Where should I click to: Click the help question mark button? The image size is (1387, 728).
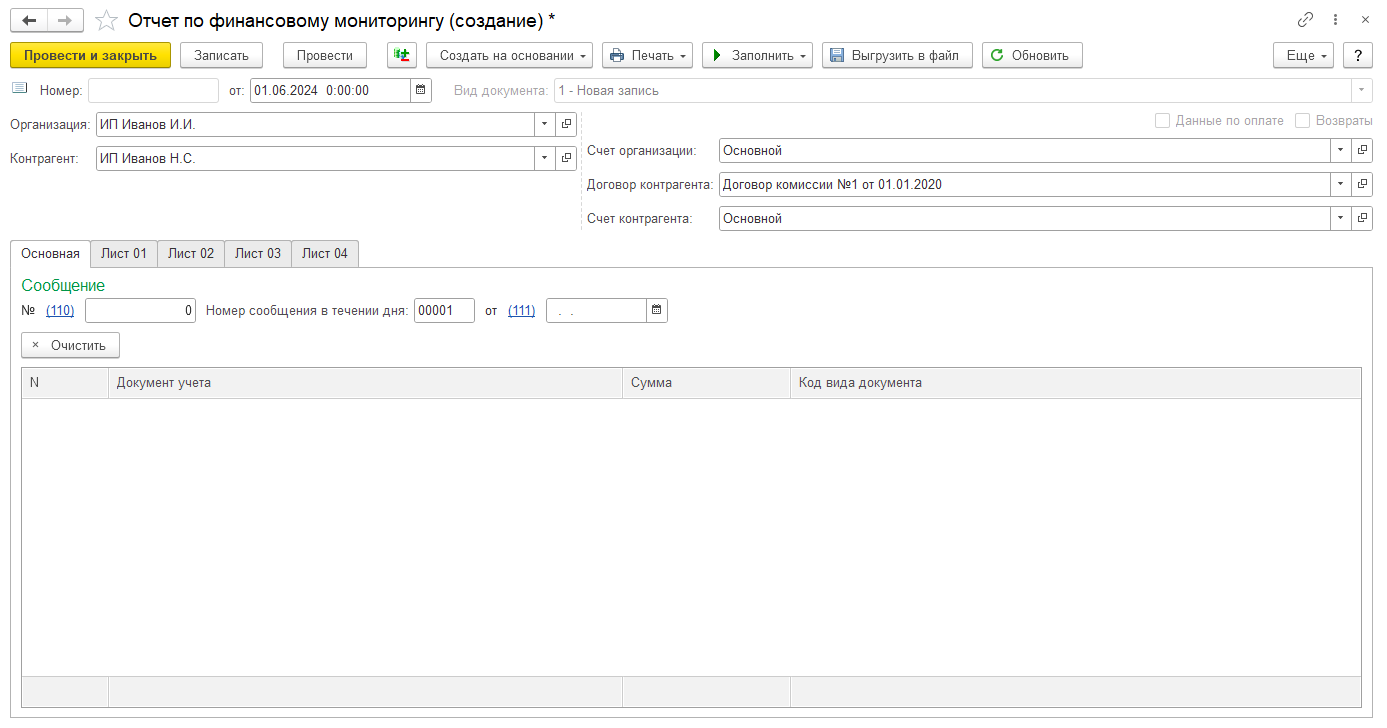point(1358,55)
